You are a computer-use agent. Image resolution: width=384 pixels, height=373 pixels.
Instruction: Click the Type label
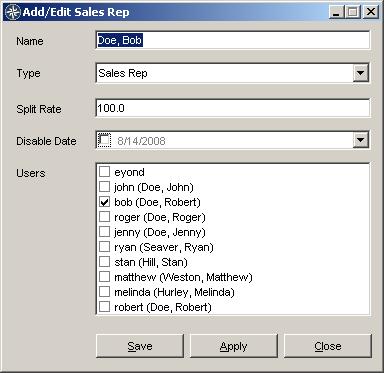pos(28,73)
